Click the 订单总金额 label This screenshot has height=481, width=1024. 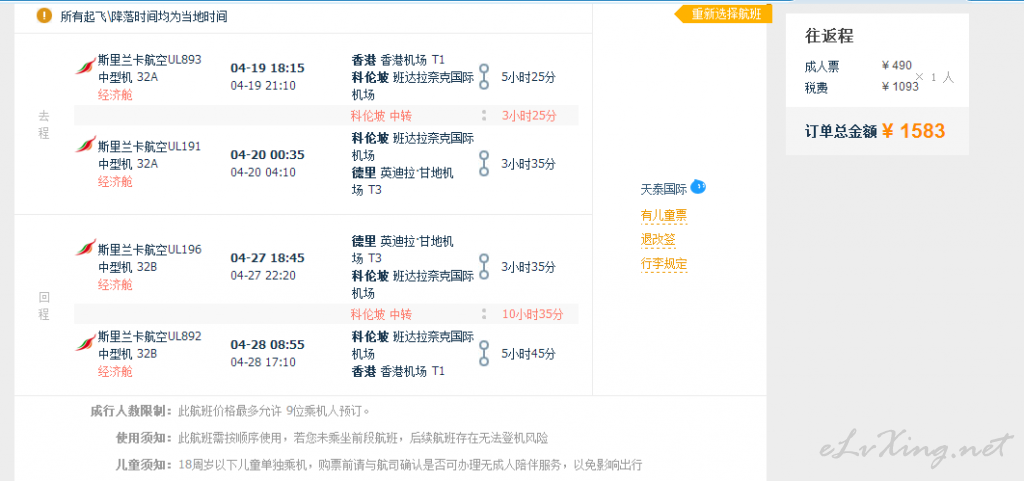[840, 131]
